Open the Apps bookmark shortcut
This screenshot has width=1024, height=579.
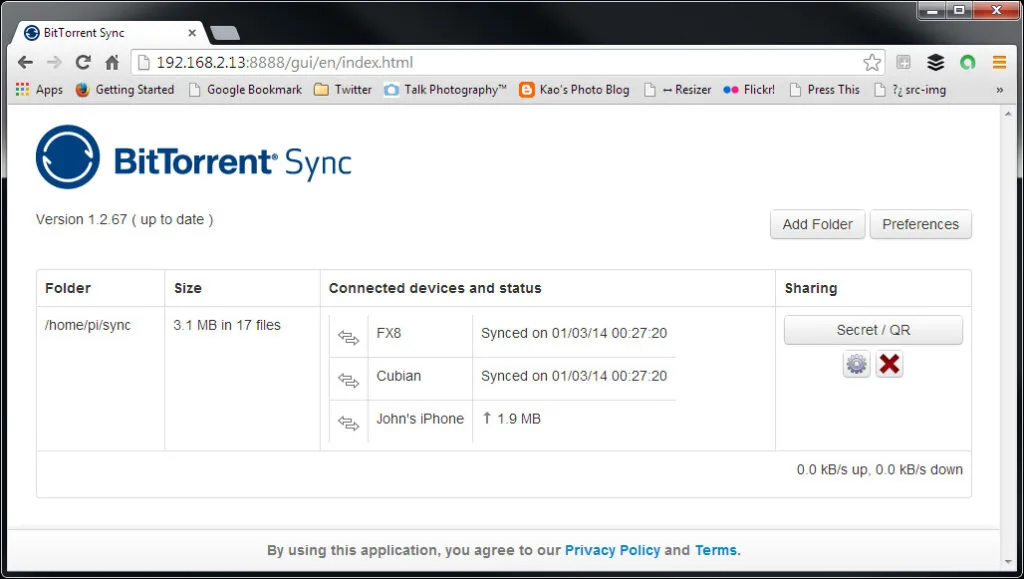tap(39, 90)
